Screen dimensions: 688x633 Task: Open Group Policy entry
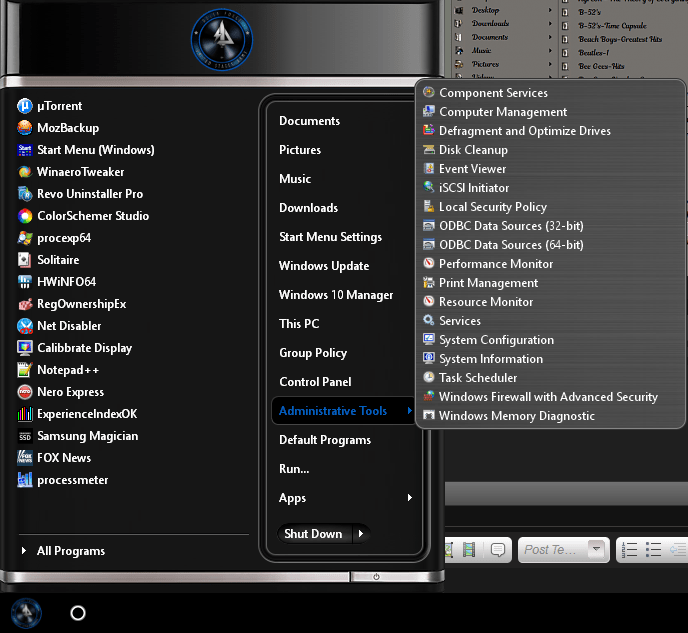pos(313,353)
